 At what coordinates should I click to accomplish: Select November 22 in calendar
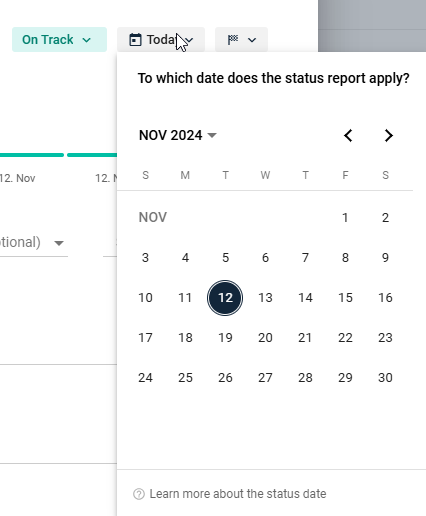tap(345, 338)
